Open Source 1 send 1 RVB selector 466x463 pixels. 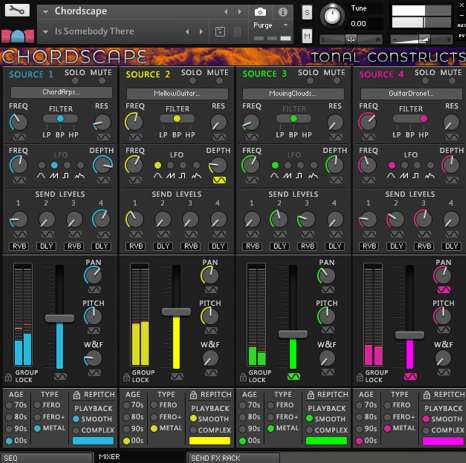pos(19,246)
